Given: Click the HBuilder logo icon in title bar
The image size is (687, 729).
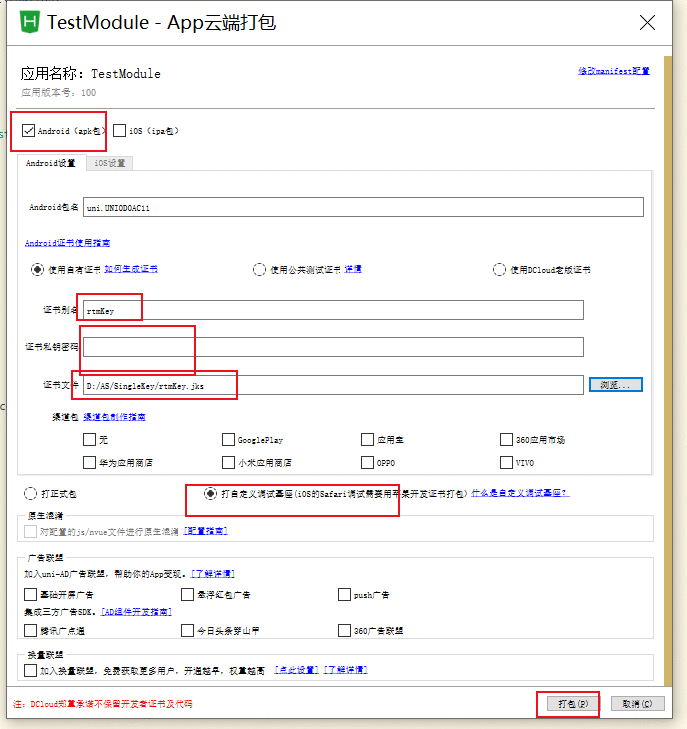Looking at the screenshot, I should (x=30, y=21).
